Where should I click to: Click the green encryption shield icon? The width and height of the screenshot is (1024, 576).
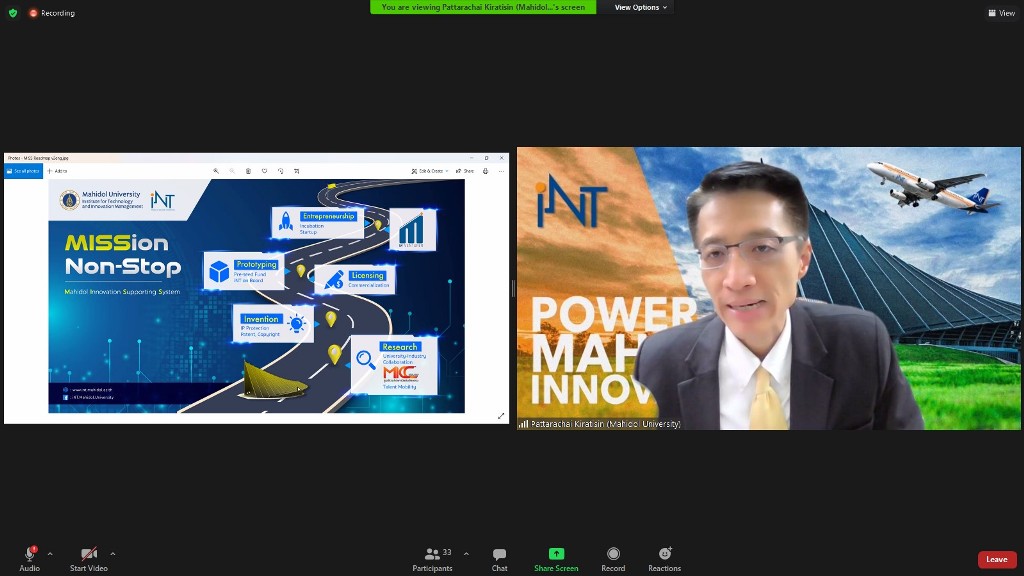click(13, 13)
